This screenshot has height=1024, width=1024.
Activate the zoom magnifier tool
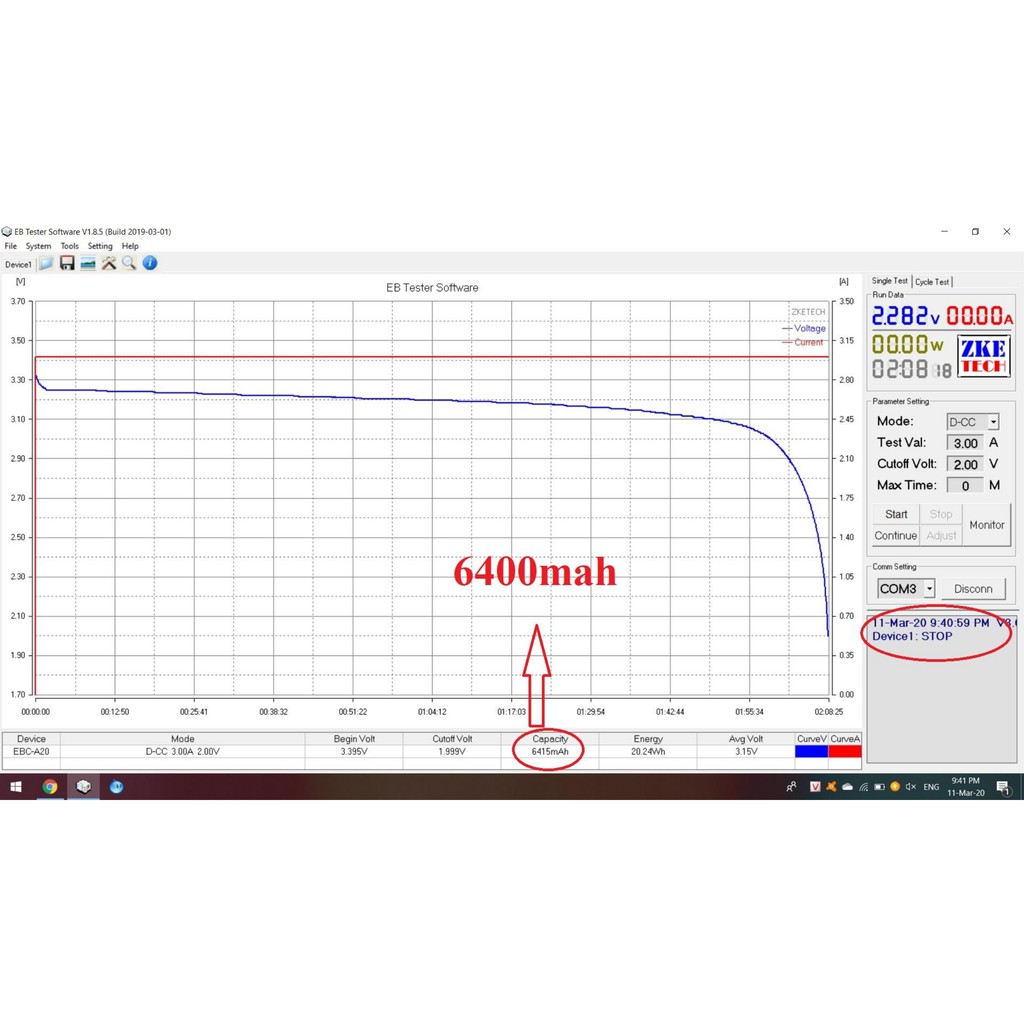click(129, 262)
